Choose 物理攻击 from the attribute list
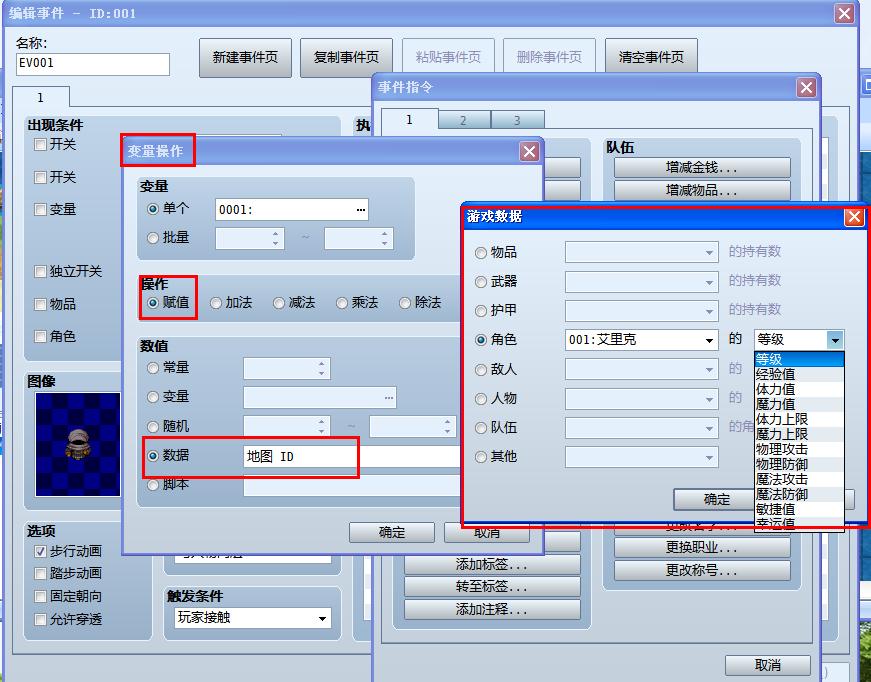 click(799, 449)
